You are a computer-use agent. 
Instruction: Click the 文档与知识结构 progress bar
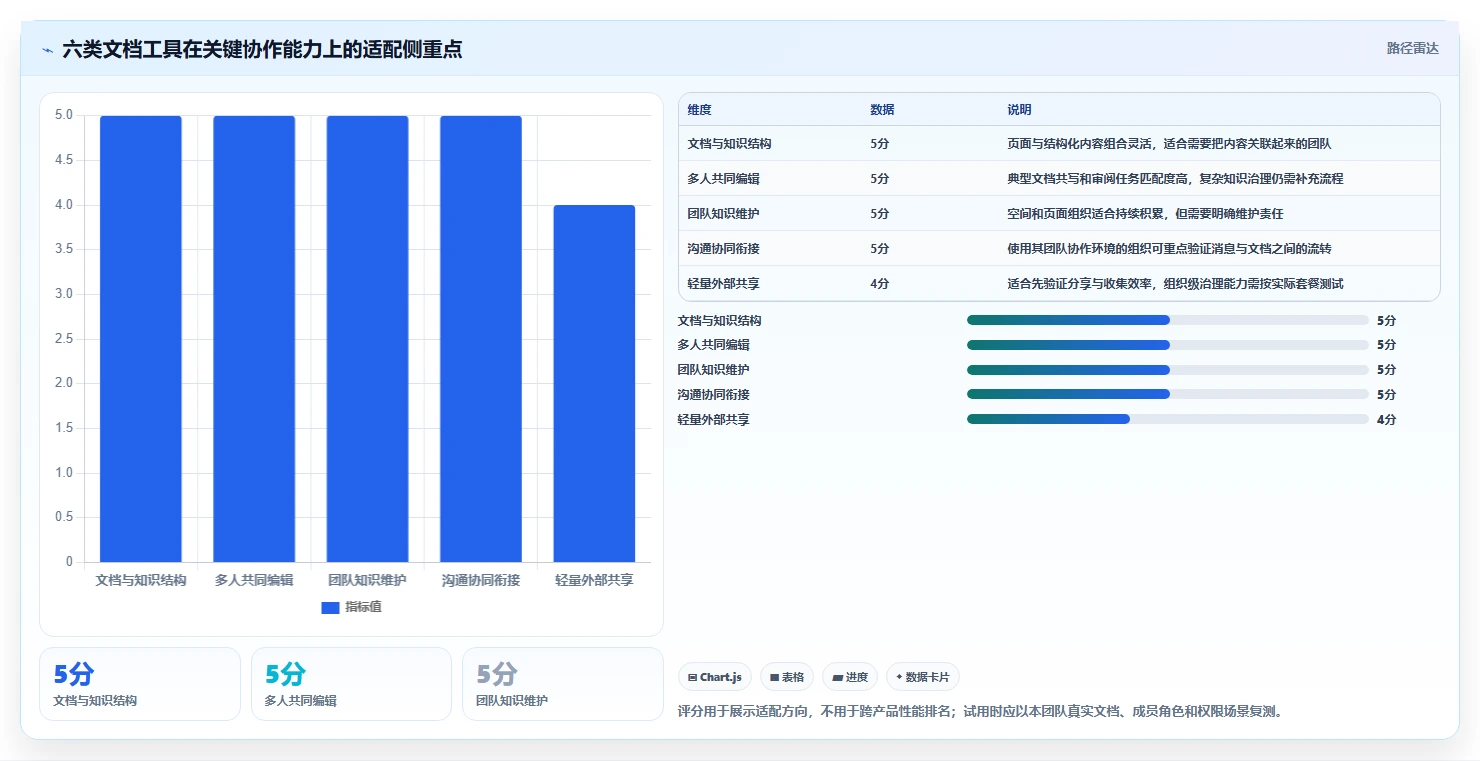point(1168,320)
